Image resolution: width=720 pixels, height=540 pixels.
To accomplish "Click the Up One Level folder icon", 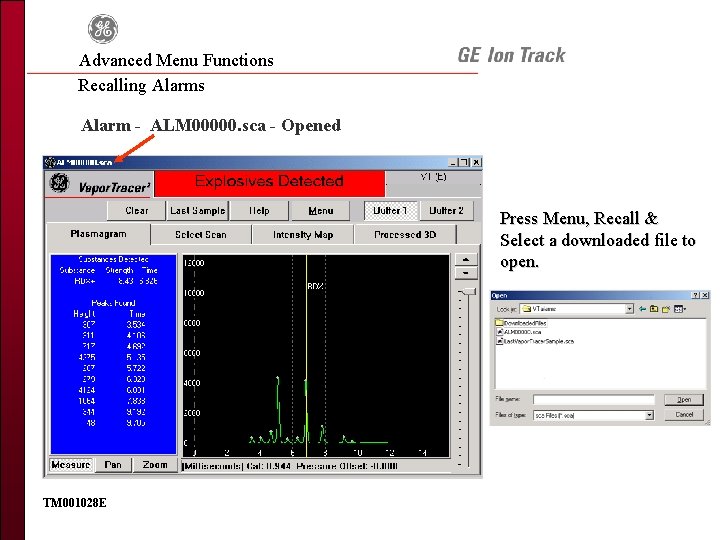I will 654,309.
